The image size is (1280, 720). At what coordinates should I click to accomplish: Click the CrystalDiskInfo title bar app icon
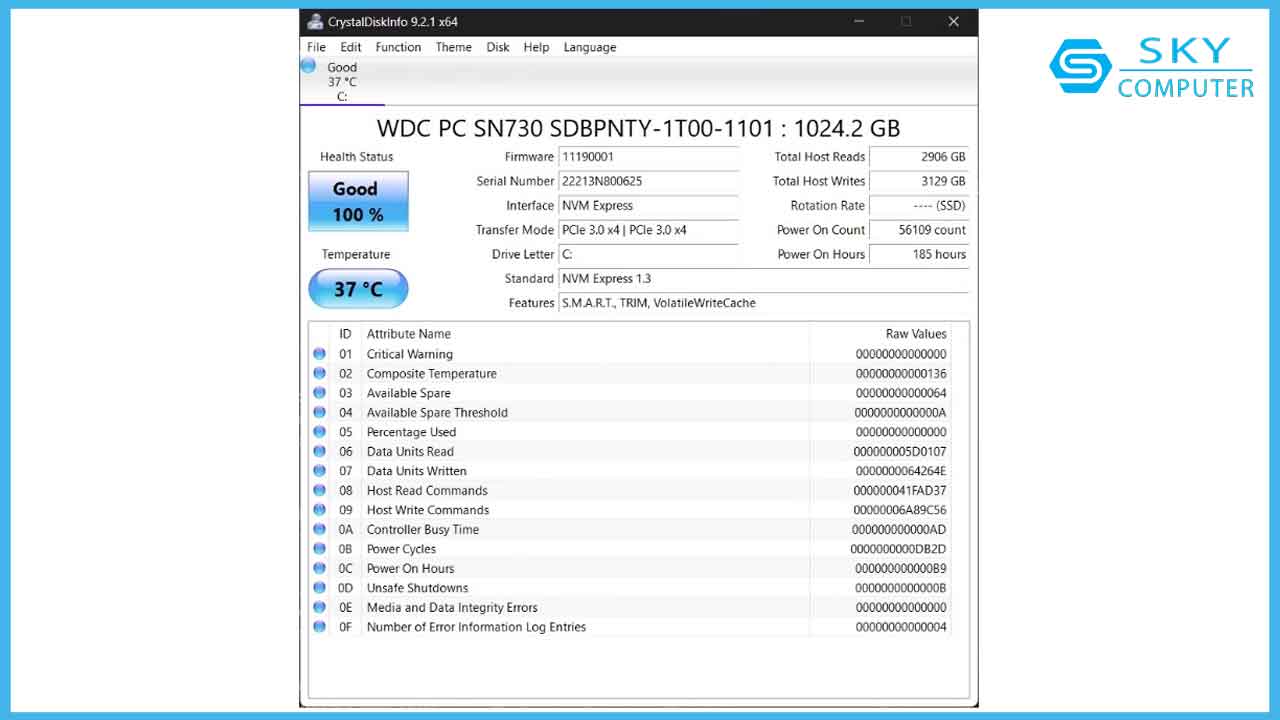[315, 22]
